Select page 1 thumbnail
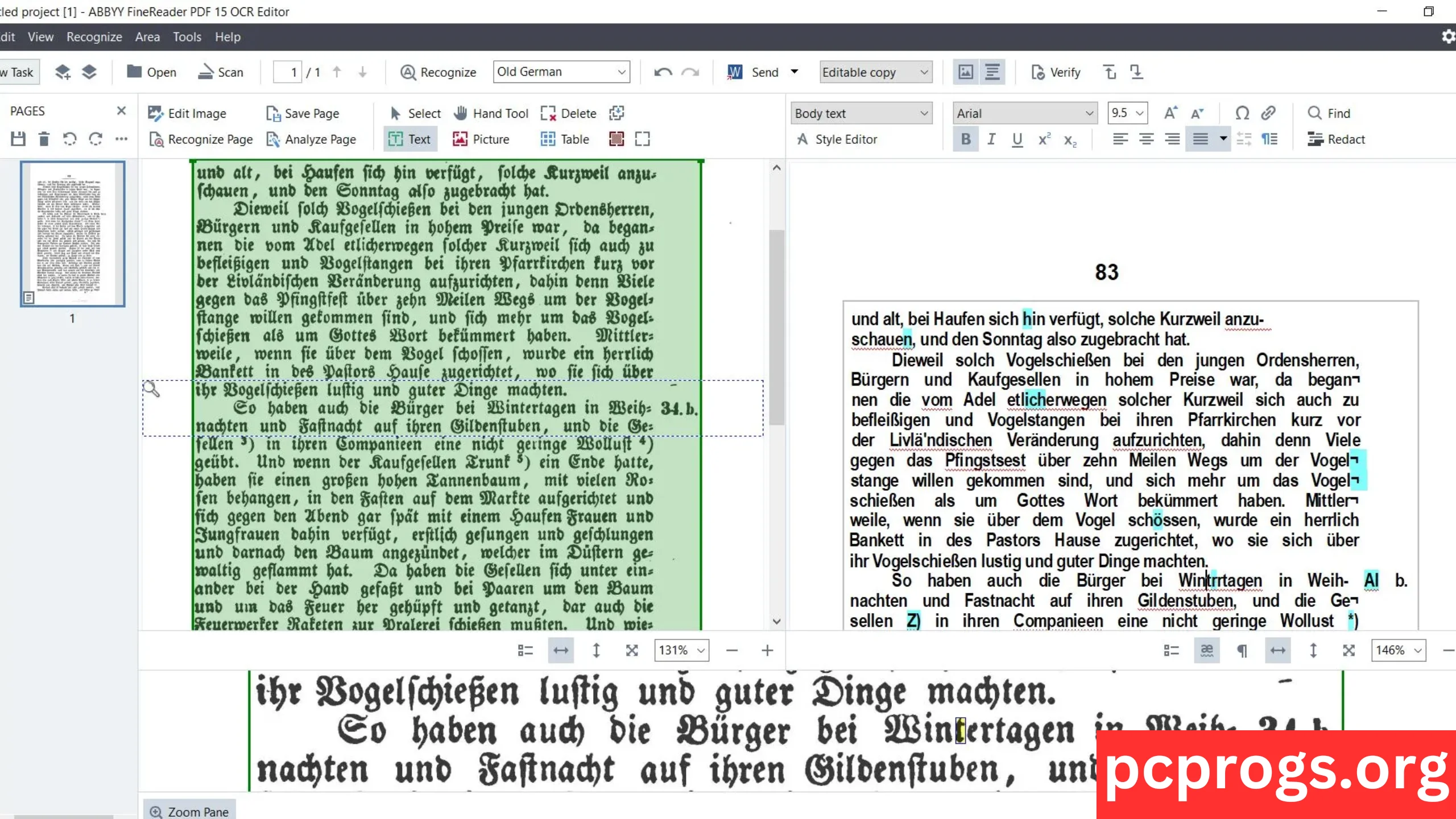The width and height of the screenshot is (1456, 819). (x=72, y=234)
